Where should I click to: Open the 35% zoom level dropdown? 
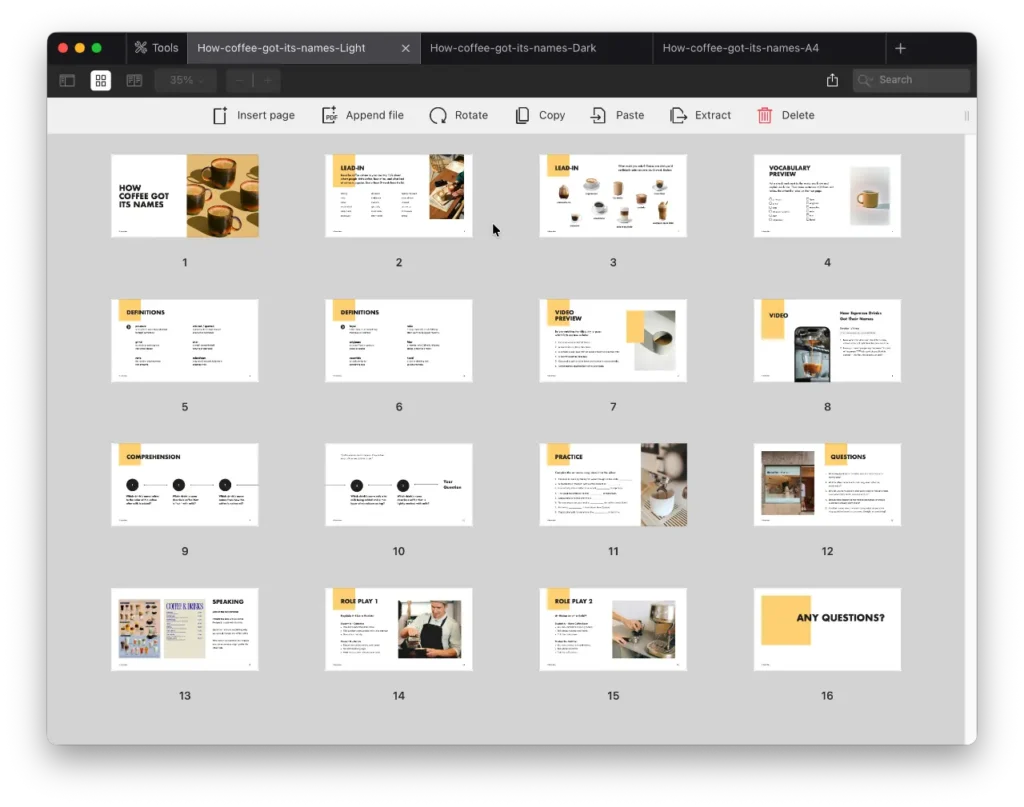[x=185, y=80]
